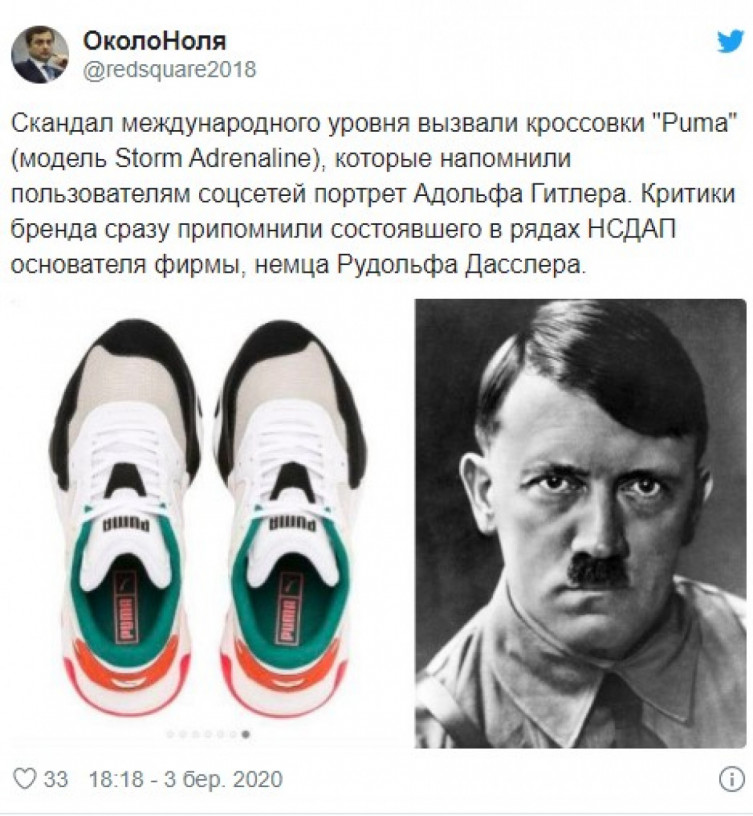Jump to the middle fourth carousel dot
The height and width of the screenshot is (816, 753).
(x=208, y=734)
